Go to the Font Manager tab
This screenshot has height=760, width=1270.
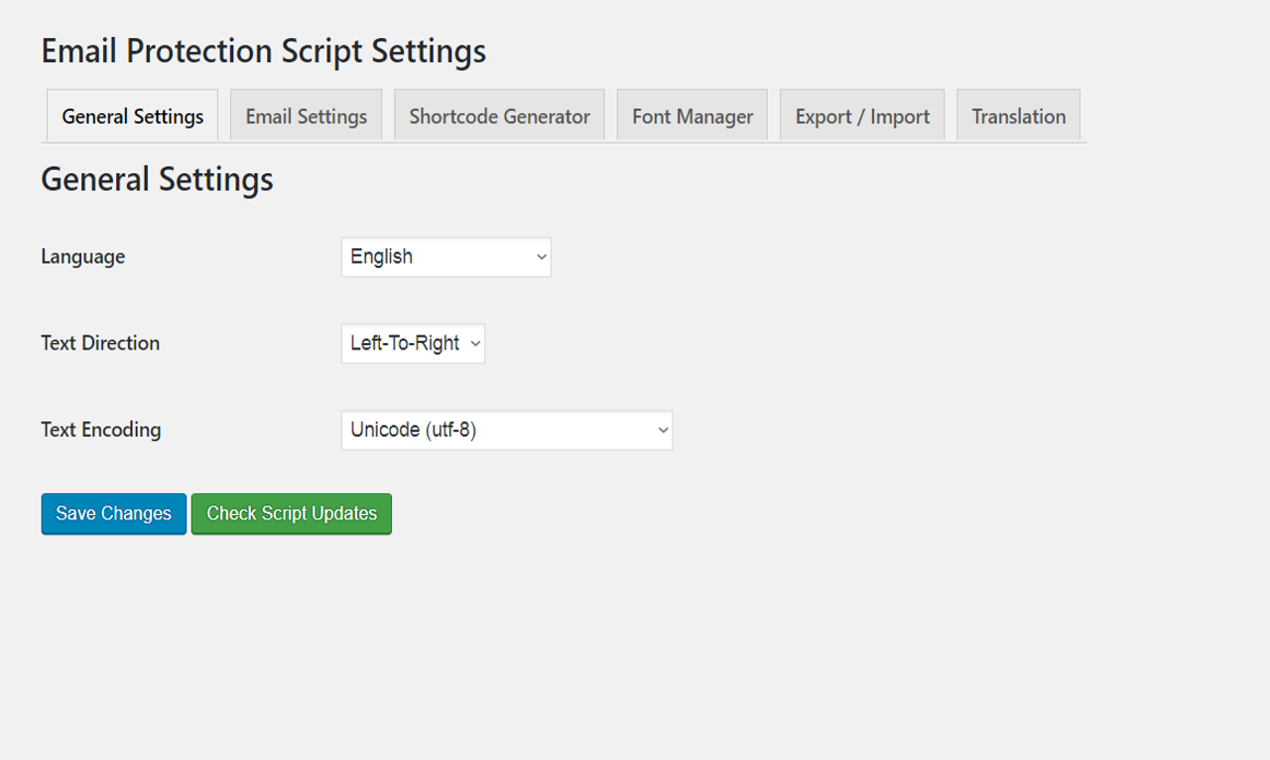[691, 115]
